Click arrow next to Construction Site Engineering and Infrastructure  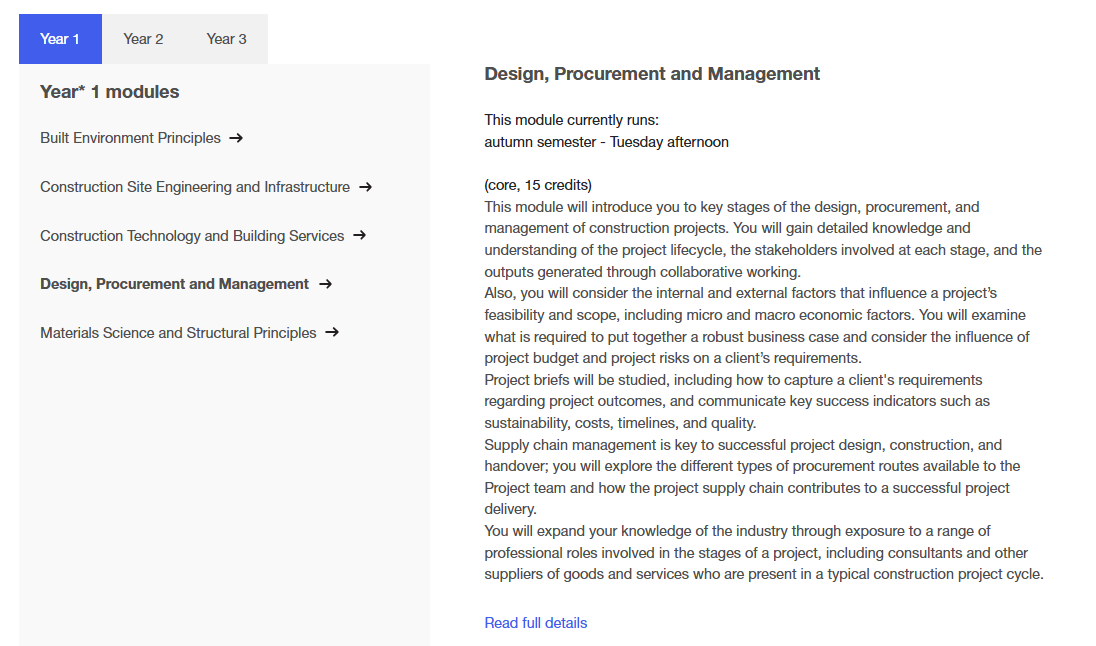point(365,187)
